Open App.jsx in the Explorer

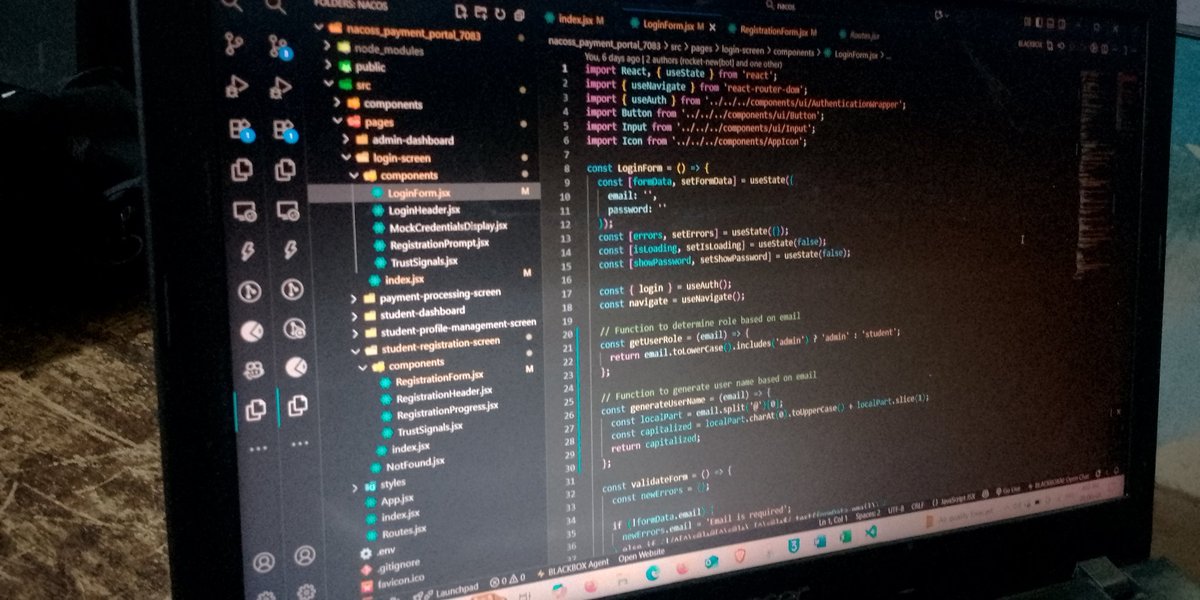click(x=397, y=499)
